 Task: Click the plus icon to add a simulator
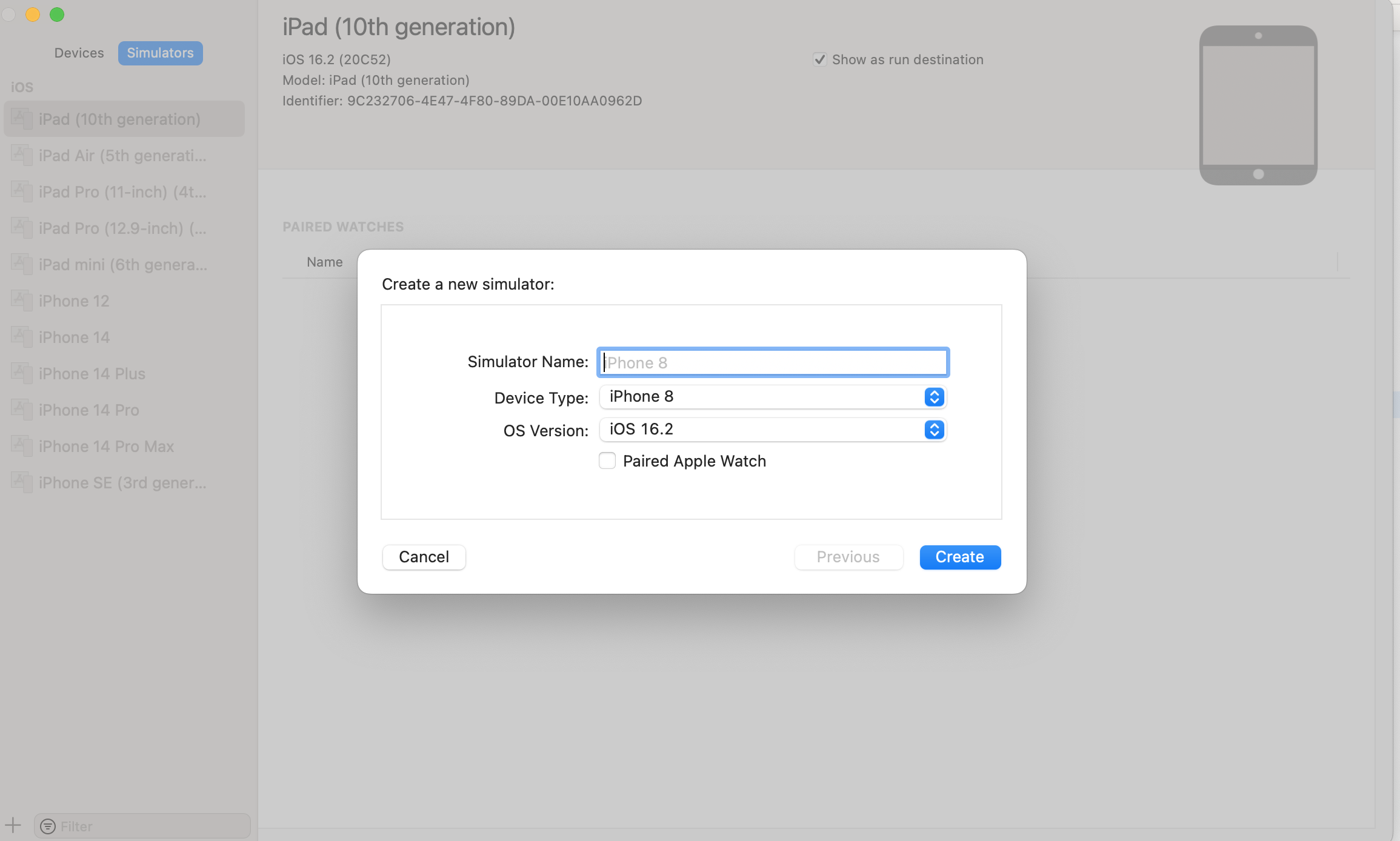pos(13,825)
